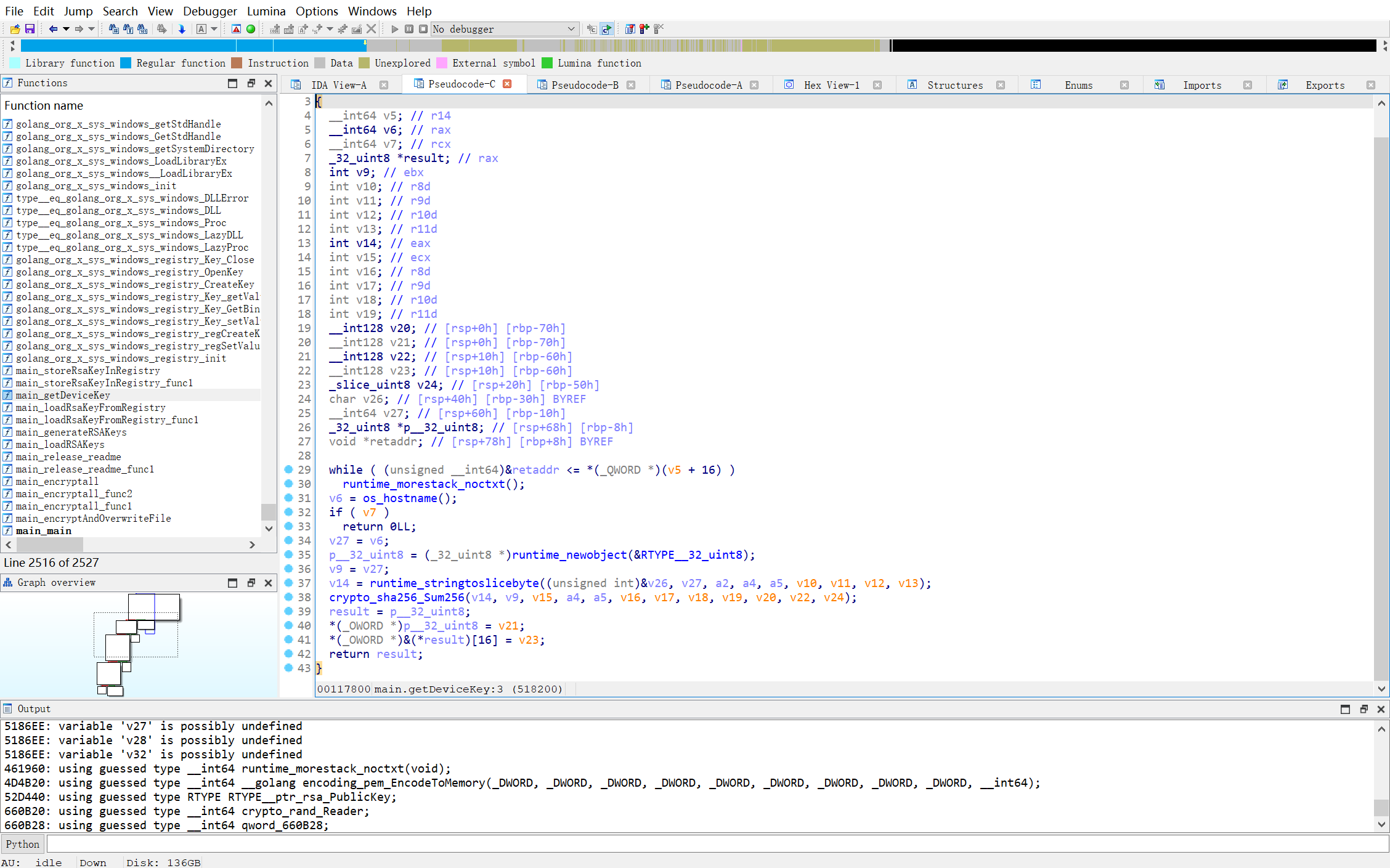The image size is (1390, 868).
Task: Toggle the breakpoint dot on line 29
Action: coord(288,469)
